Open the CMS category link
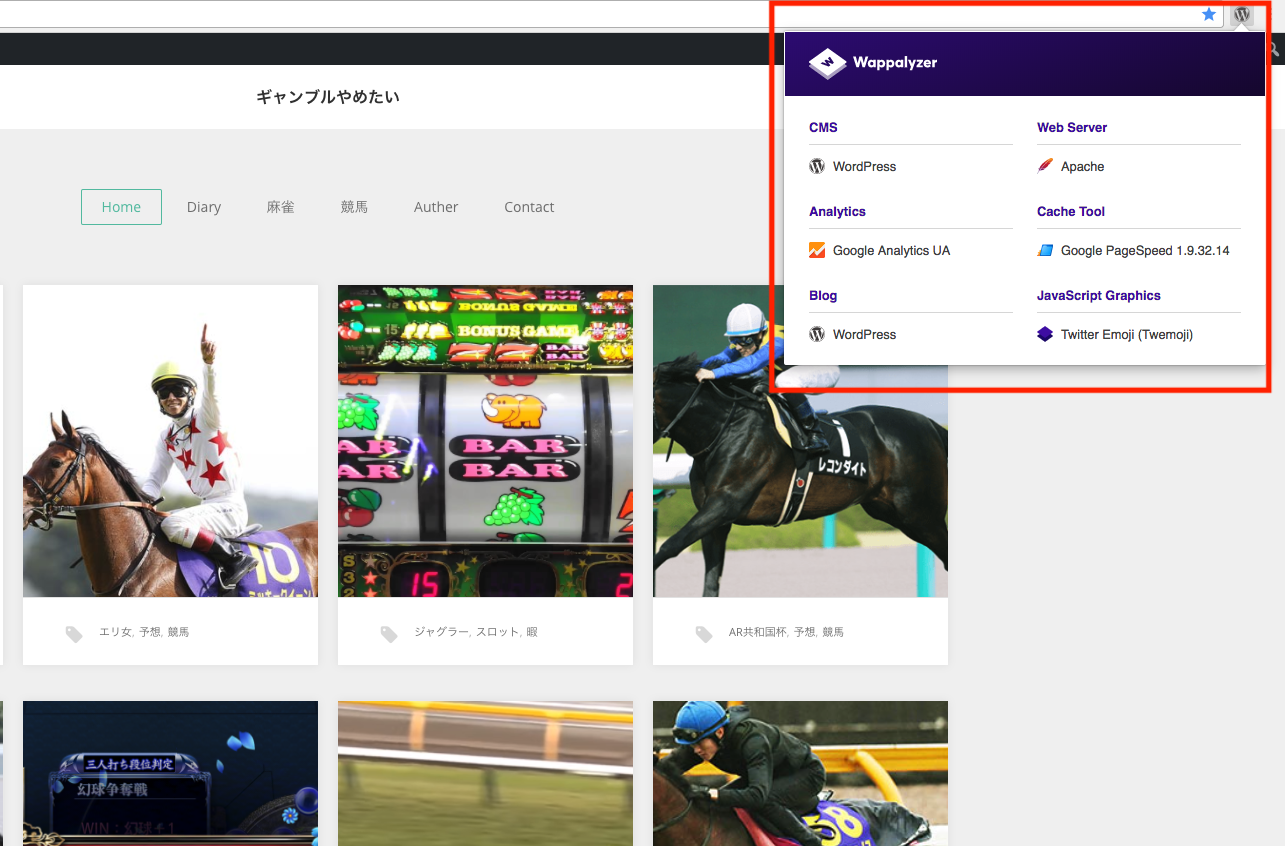Viewport: 1285px width, 846px height. tap(823, 127)
